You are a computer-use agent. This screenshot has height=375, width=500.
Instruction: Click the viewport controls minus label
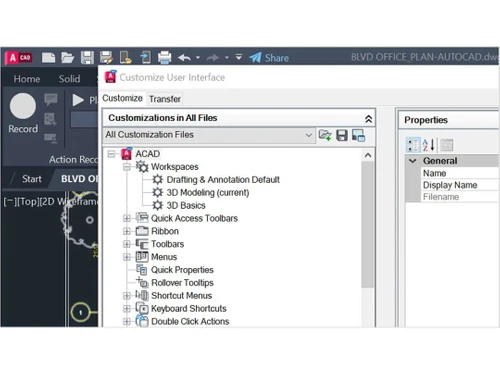[x=9, y=202]
